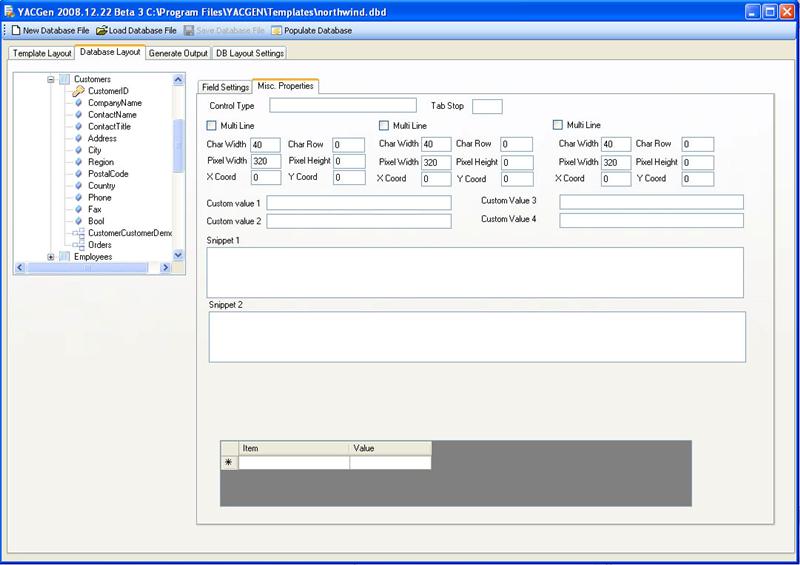800x565 pixels.
Task: Expand the Employees tree node
Action: point(51,257)
